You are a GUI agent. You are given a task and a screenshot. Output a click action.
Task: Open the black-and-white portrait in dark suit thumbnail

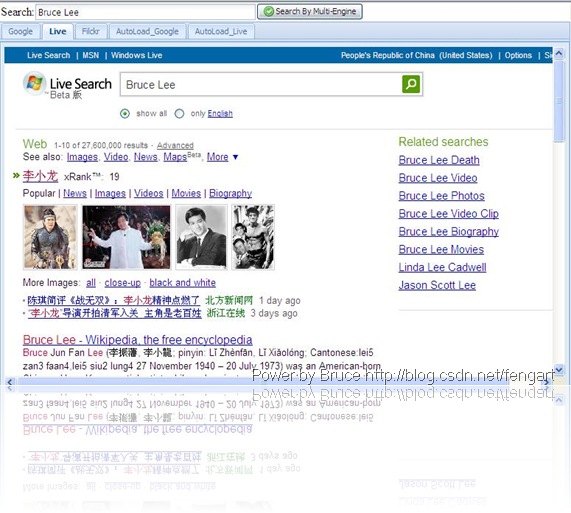point(201,237)
